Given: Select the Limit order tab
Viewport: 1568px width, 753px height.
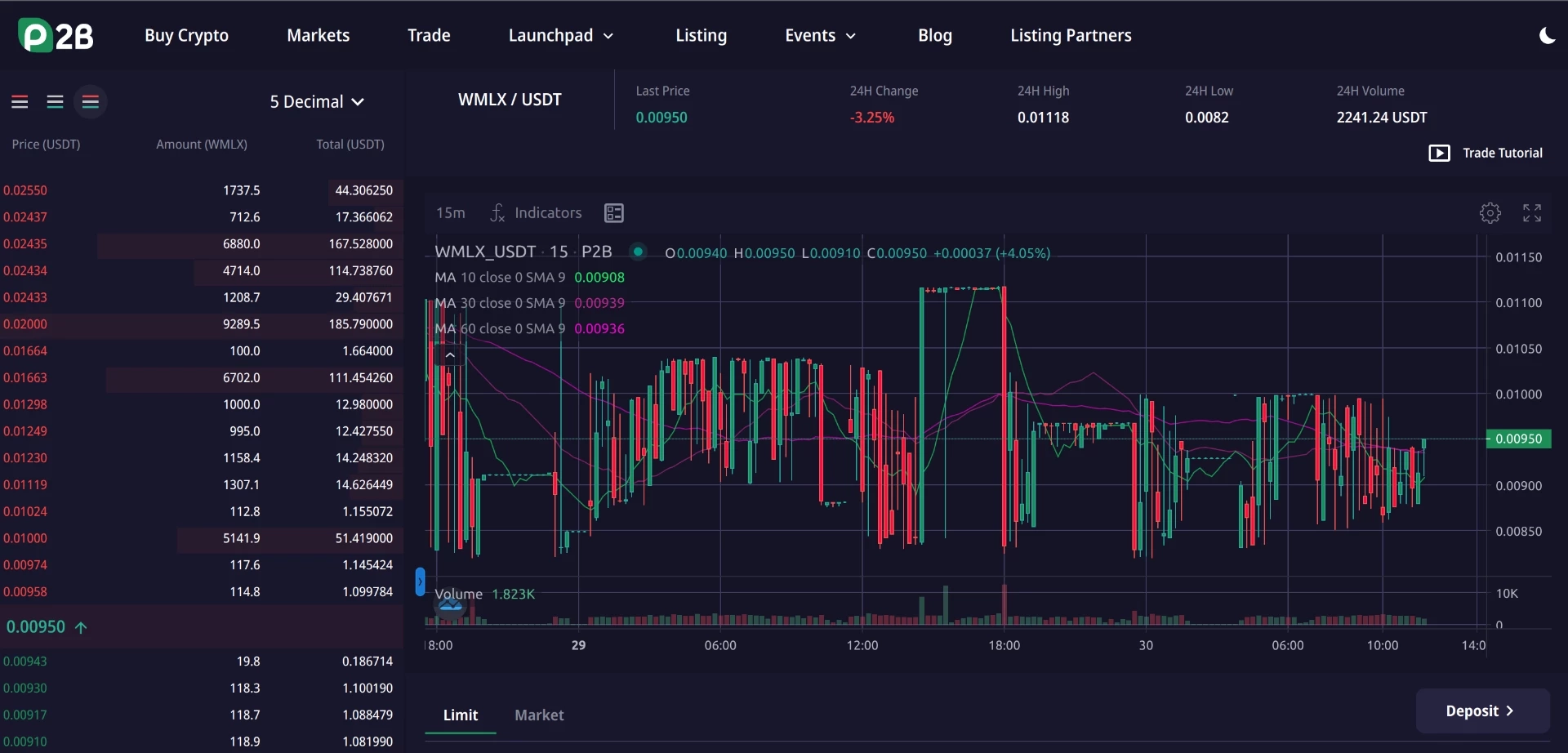Looking at the screenshot, I should click(x=461, y=715).
